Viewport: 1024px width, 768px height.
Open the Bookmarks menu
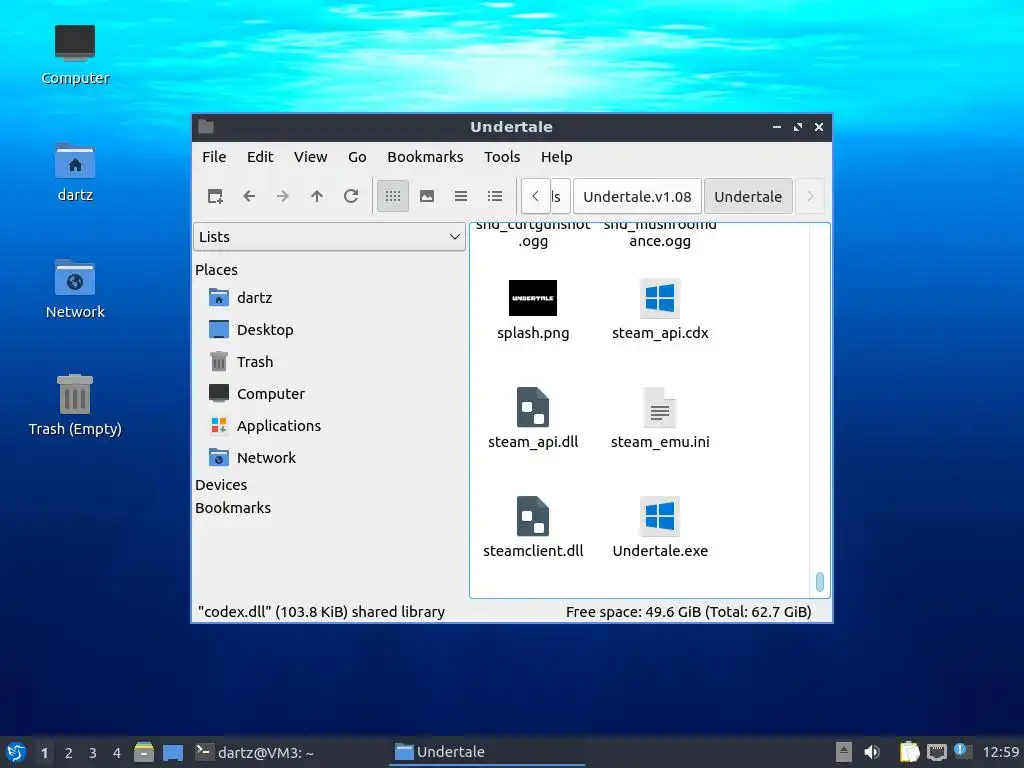point(425,157)
